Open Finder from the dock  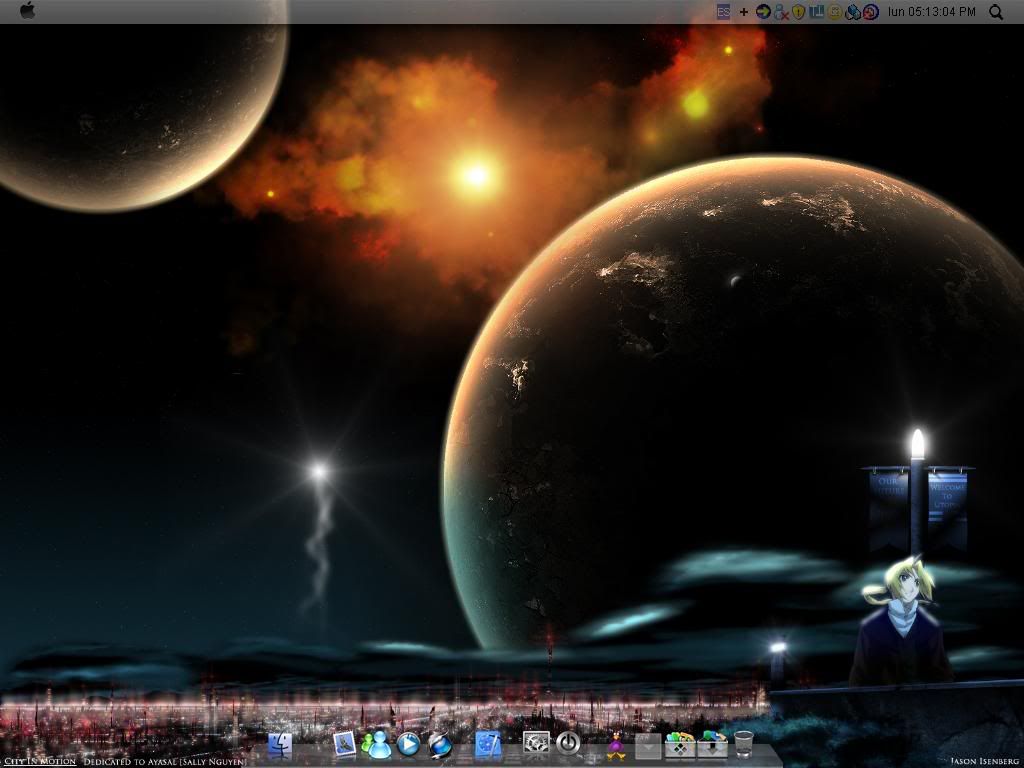coord(280,744)
